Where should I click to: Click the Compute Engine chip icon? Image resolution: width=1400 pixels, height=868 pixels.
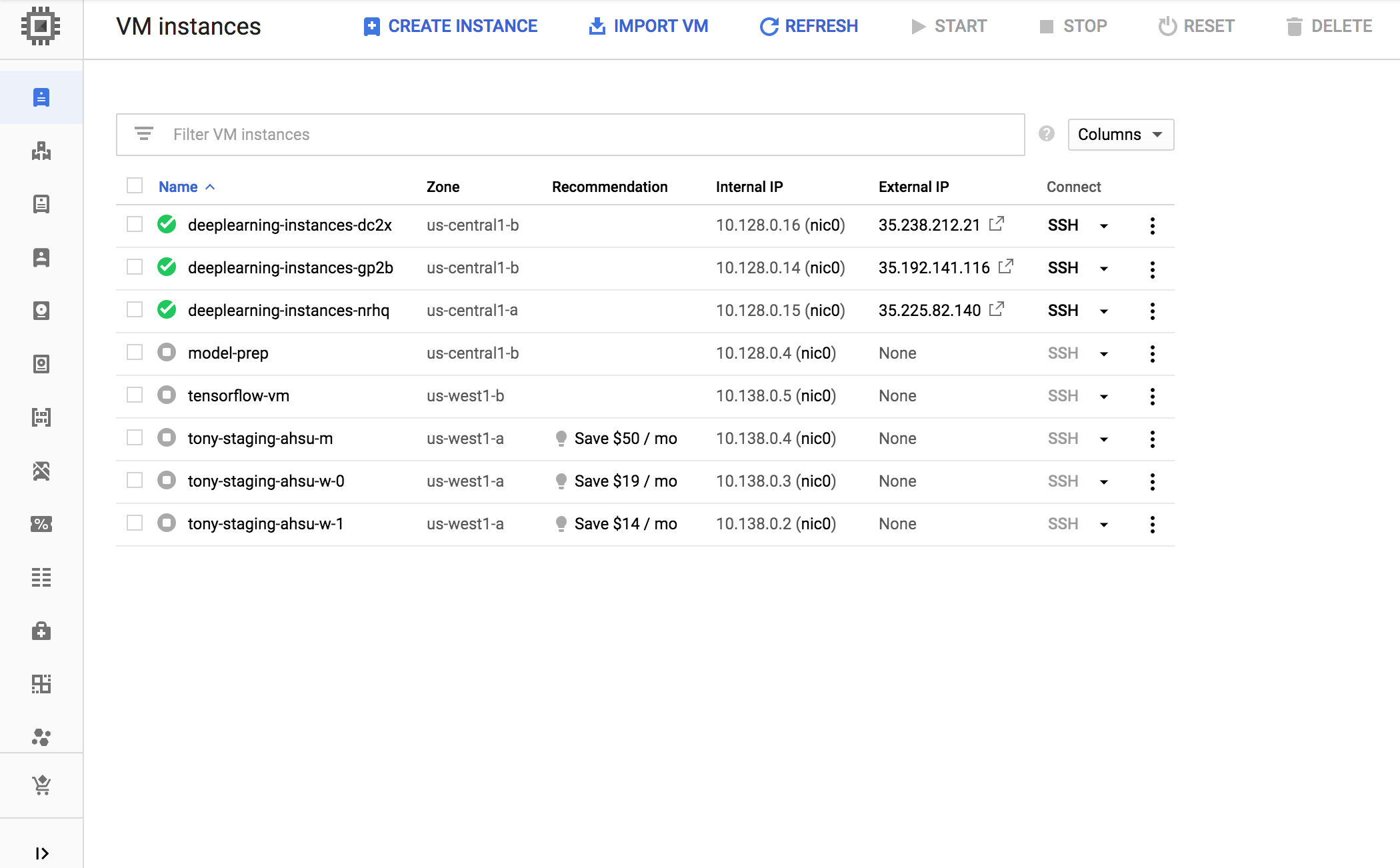click(40, 26)
